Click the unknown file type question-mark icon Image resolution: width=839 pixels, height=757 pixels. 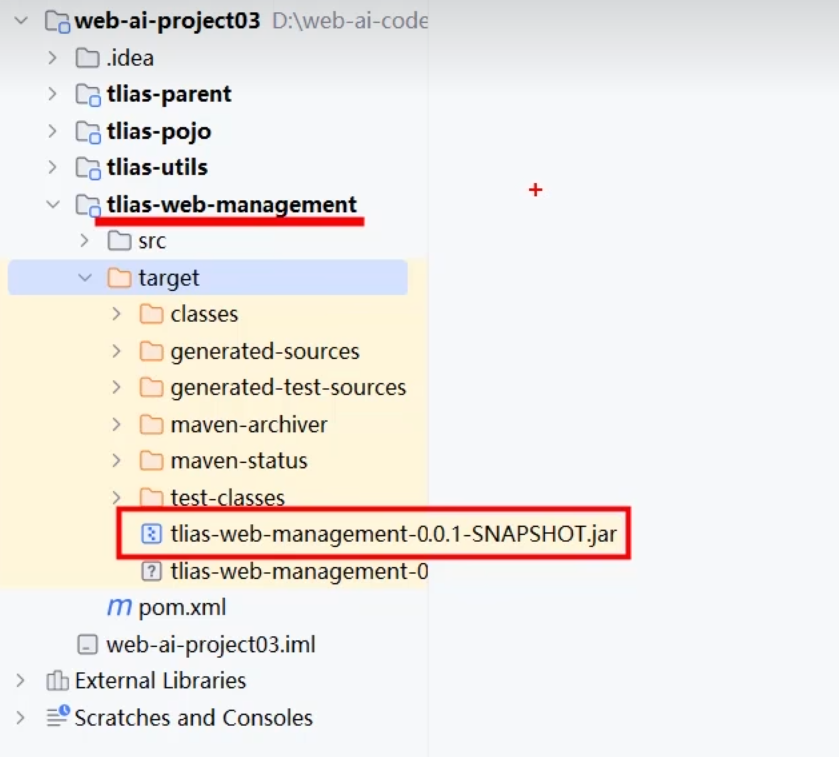click(x=152, y=571)
